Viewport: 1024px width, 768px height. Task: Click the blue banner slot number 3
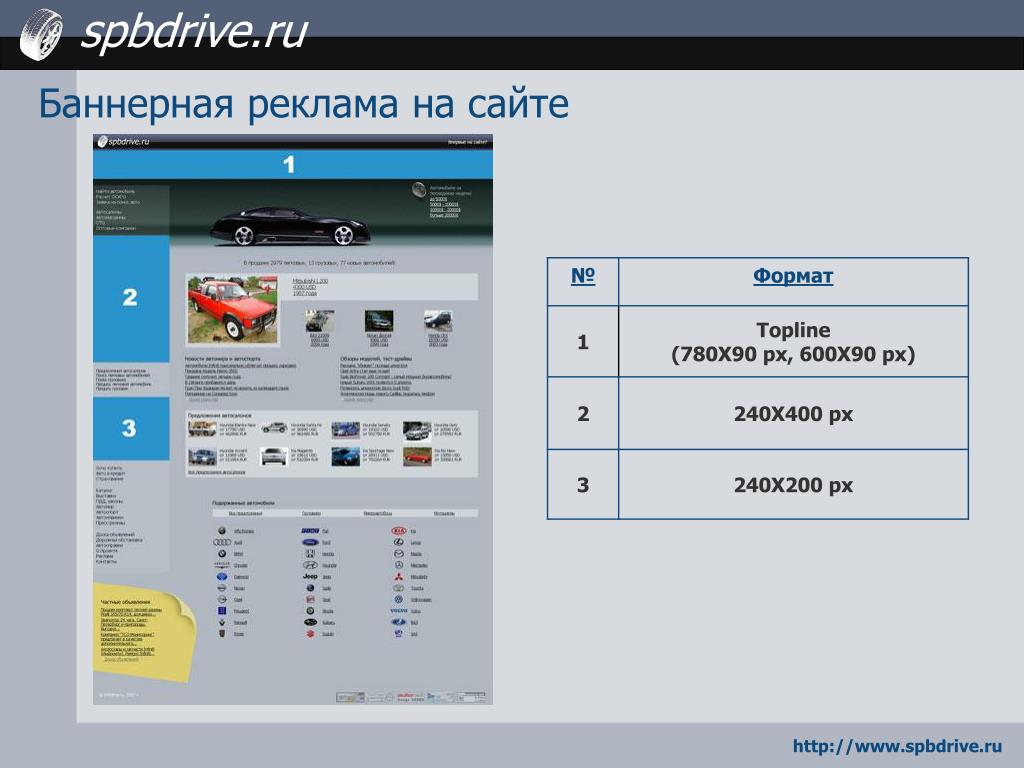[x=131, y=428]
